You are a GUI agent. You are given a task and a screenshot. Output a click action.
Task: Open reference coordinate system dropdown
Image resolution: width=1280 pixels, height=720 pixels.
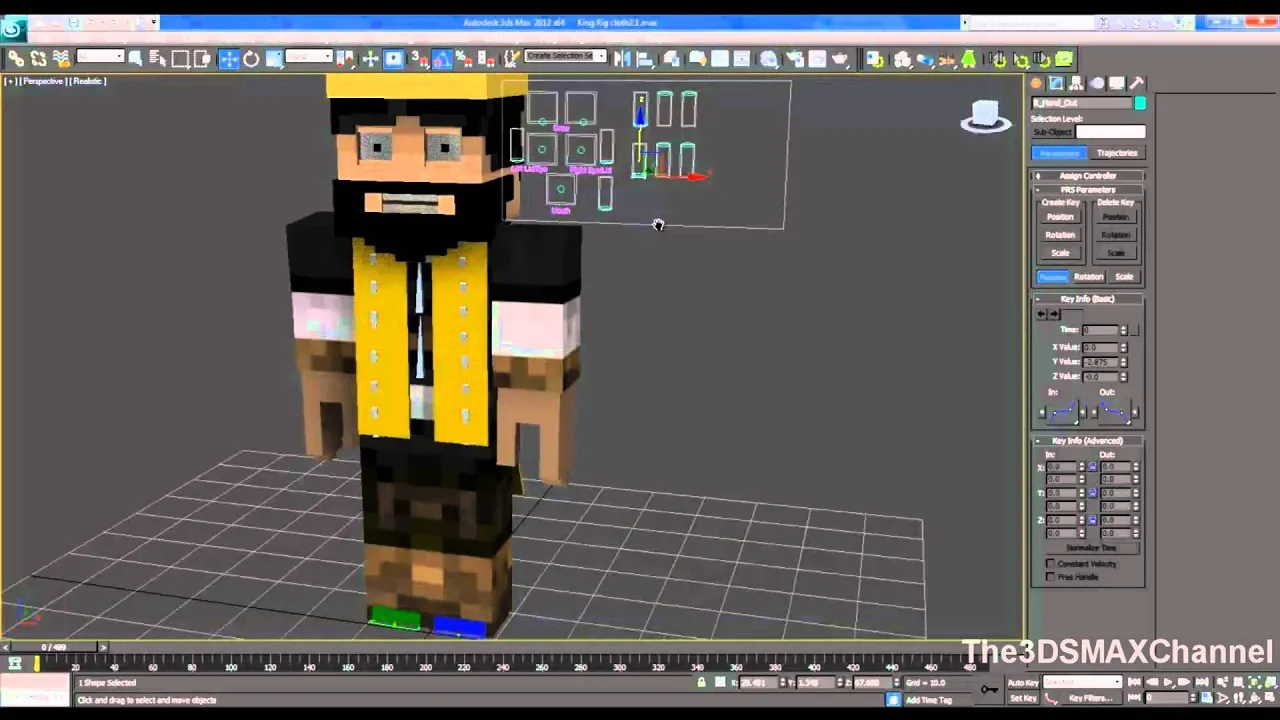tap(308, 56)
